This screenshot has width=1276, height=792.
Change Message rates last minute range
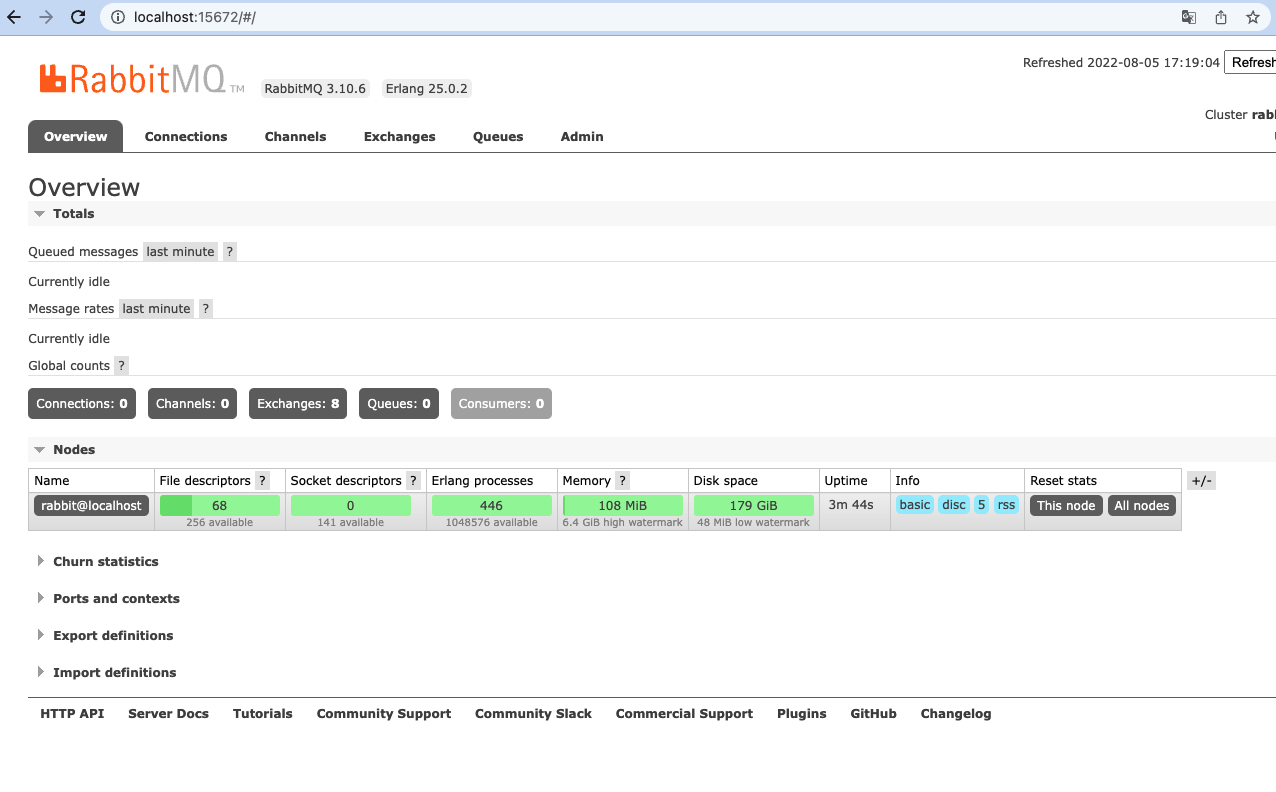pyautogui.click(x=157, y=309)
